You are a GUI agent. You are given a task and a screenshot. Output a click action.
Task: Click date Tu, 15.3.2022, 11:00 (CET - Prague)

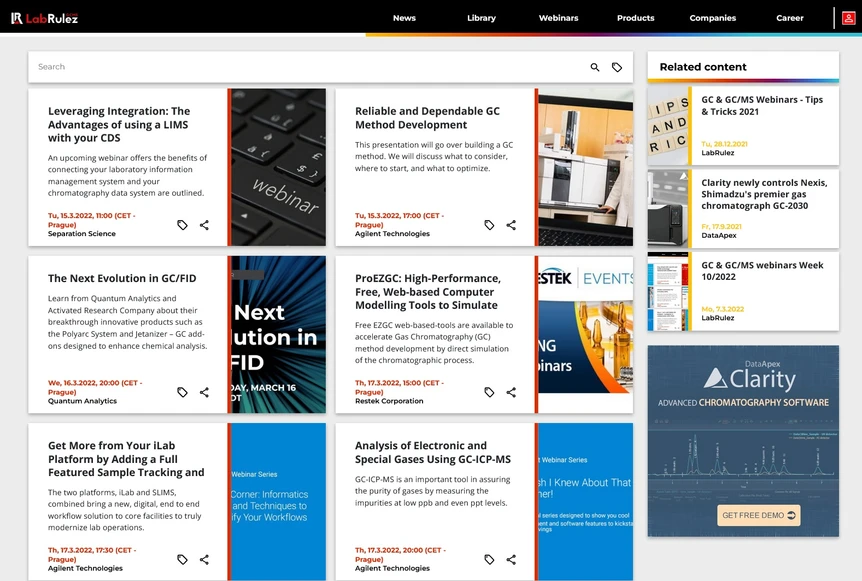coord(91,220)
